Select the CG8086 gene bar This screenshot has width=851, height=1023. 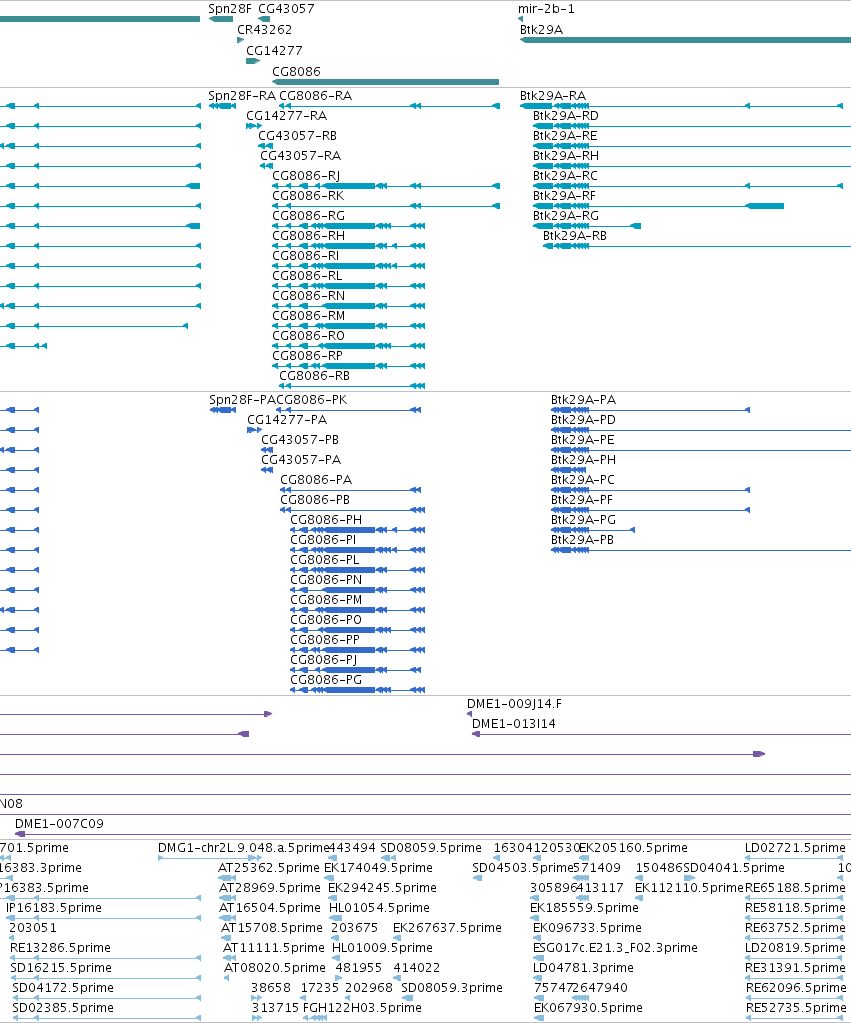tap(385, 82)
